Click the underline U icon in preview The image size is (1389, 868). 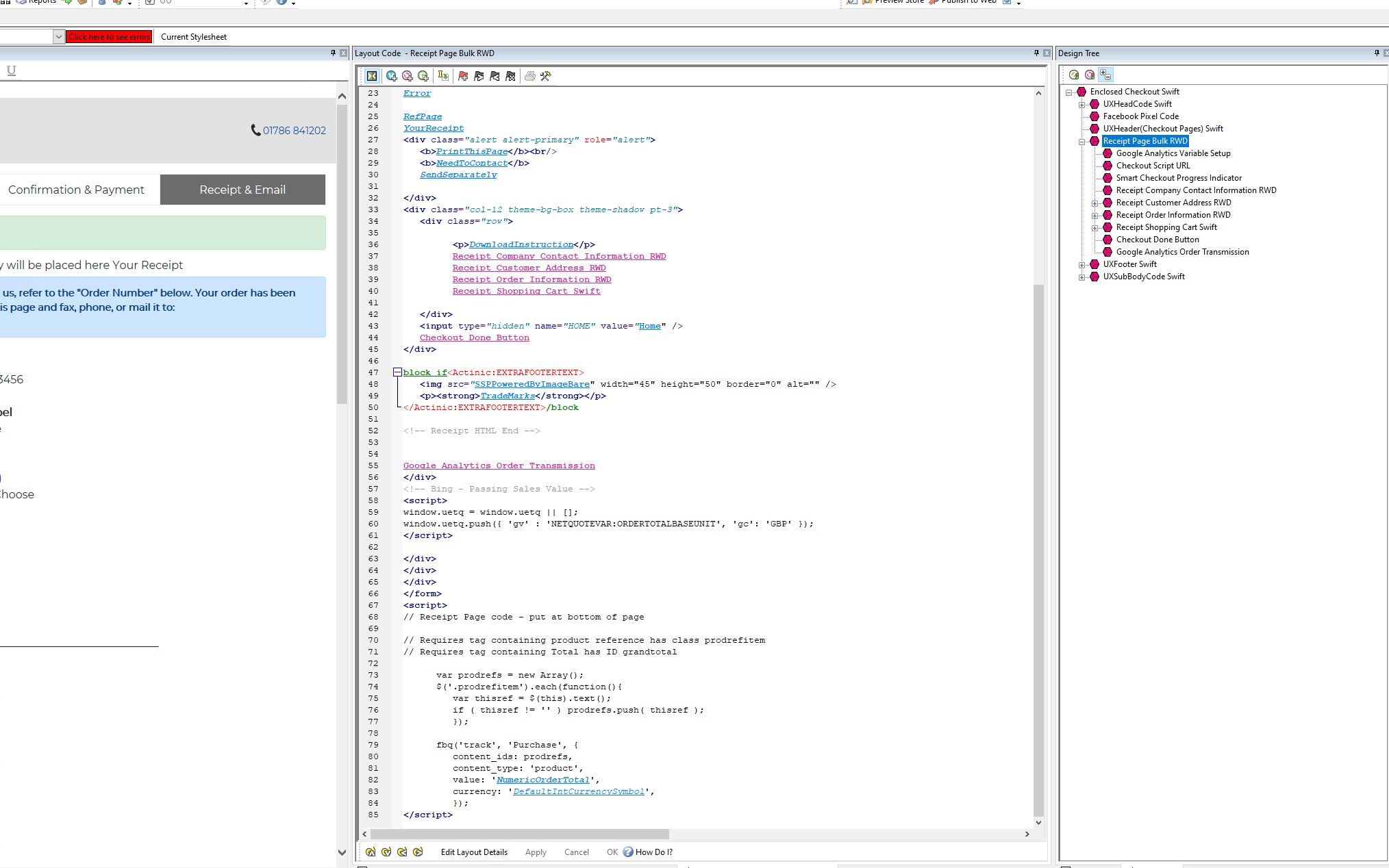click(11, 70)
